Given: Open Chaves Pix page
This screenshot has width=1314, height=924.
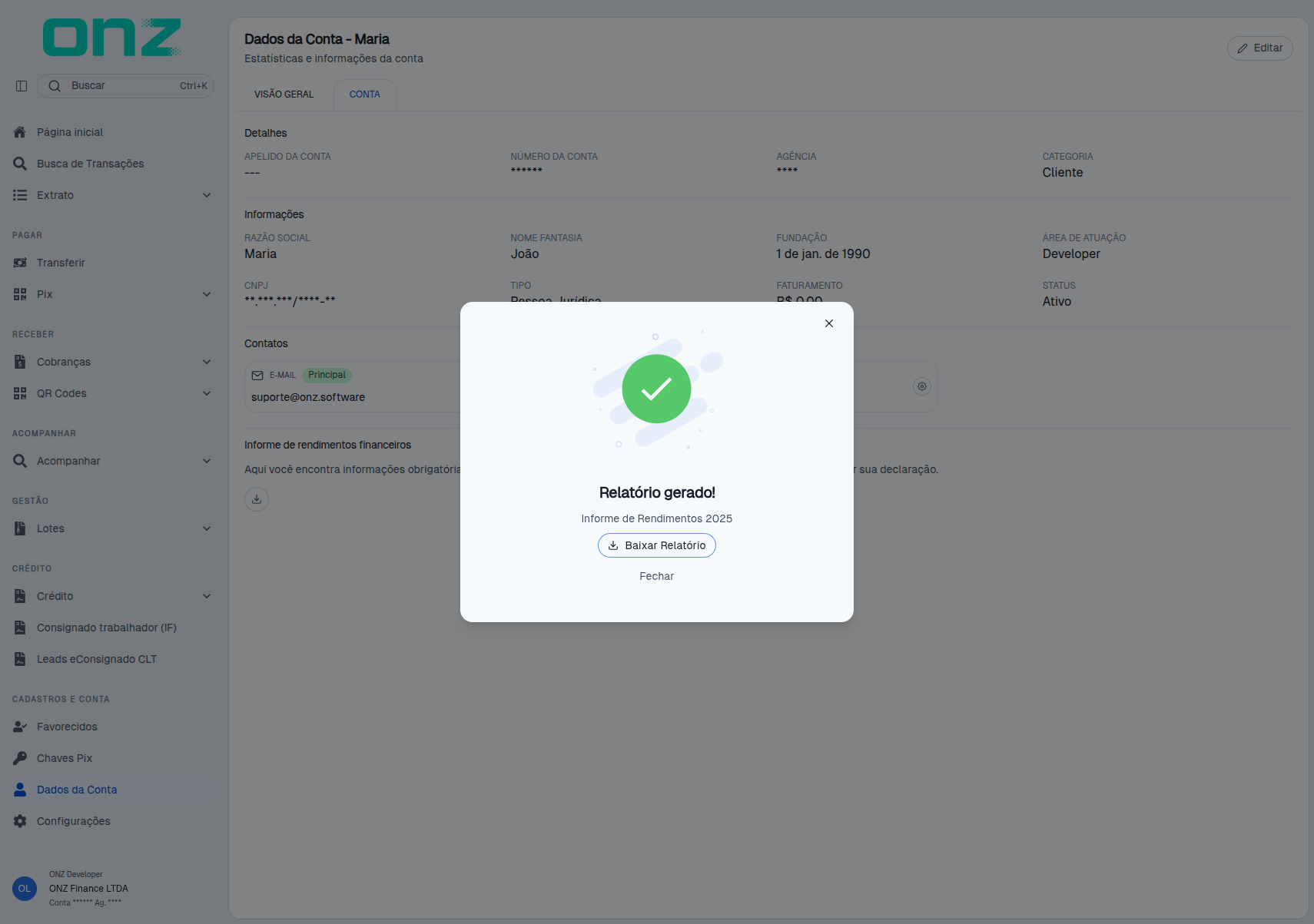Looking at the screenshot, I should coord(113,758).
